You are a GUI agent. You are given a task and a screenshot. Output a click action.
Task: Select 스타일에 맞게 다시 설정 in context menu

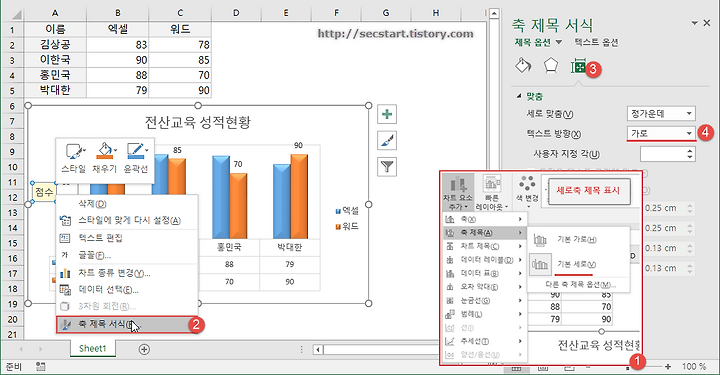coord(127,220)
